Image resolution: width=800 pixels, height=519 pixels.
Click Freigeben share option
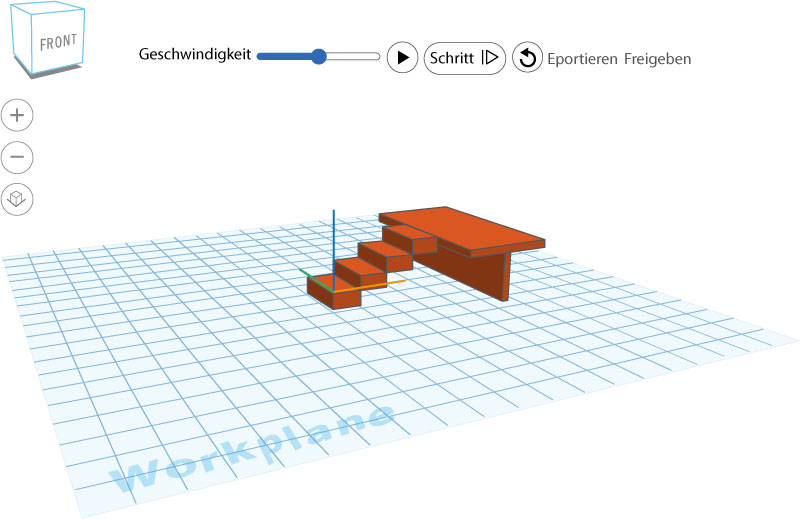coord(657,59)
